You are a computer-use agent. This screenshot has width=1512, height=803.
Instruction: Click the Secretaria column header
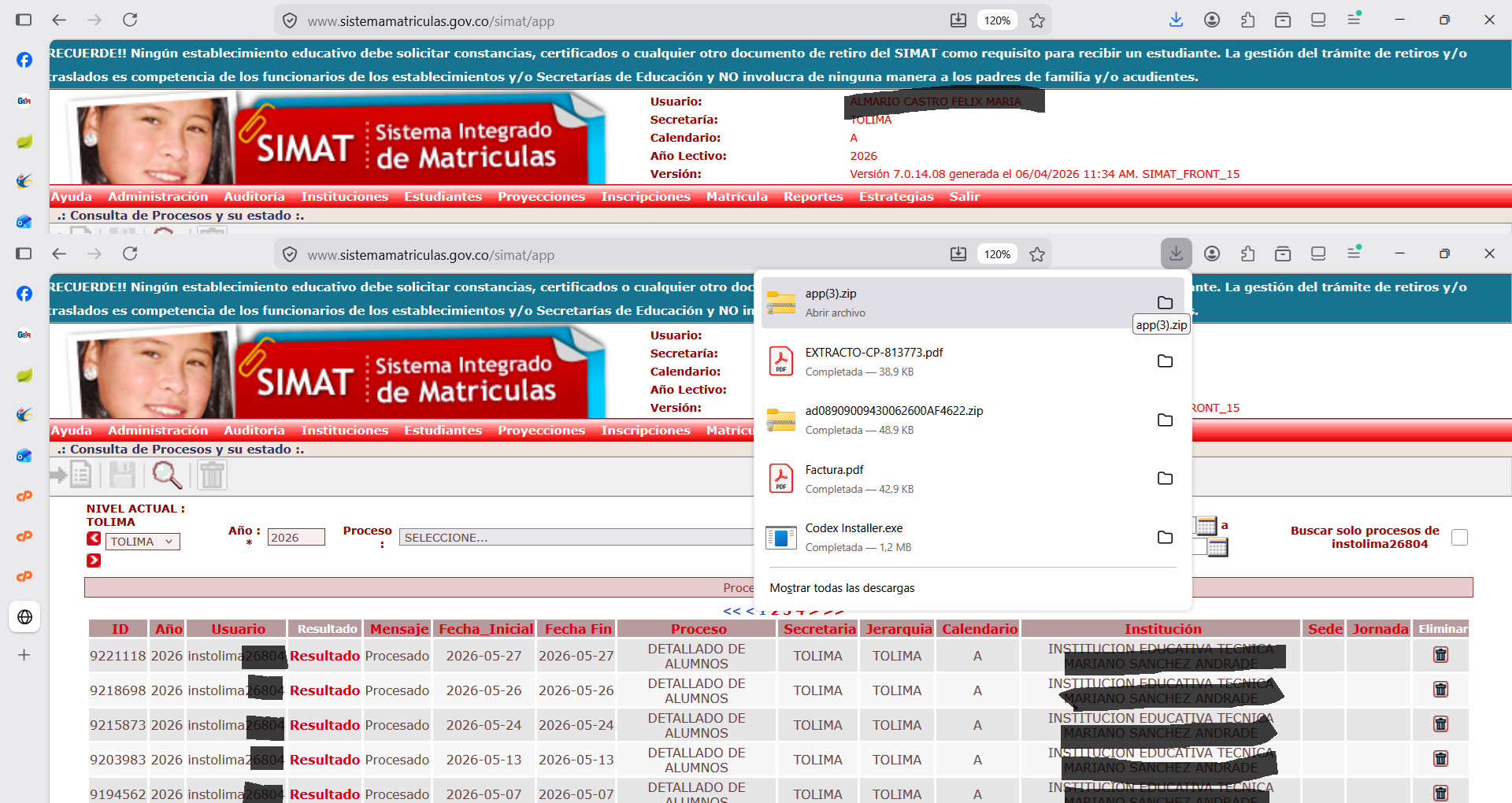tap(819, 628)
